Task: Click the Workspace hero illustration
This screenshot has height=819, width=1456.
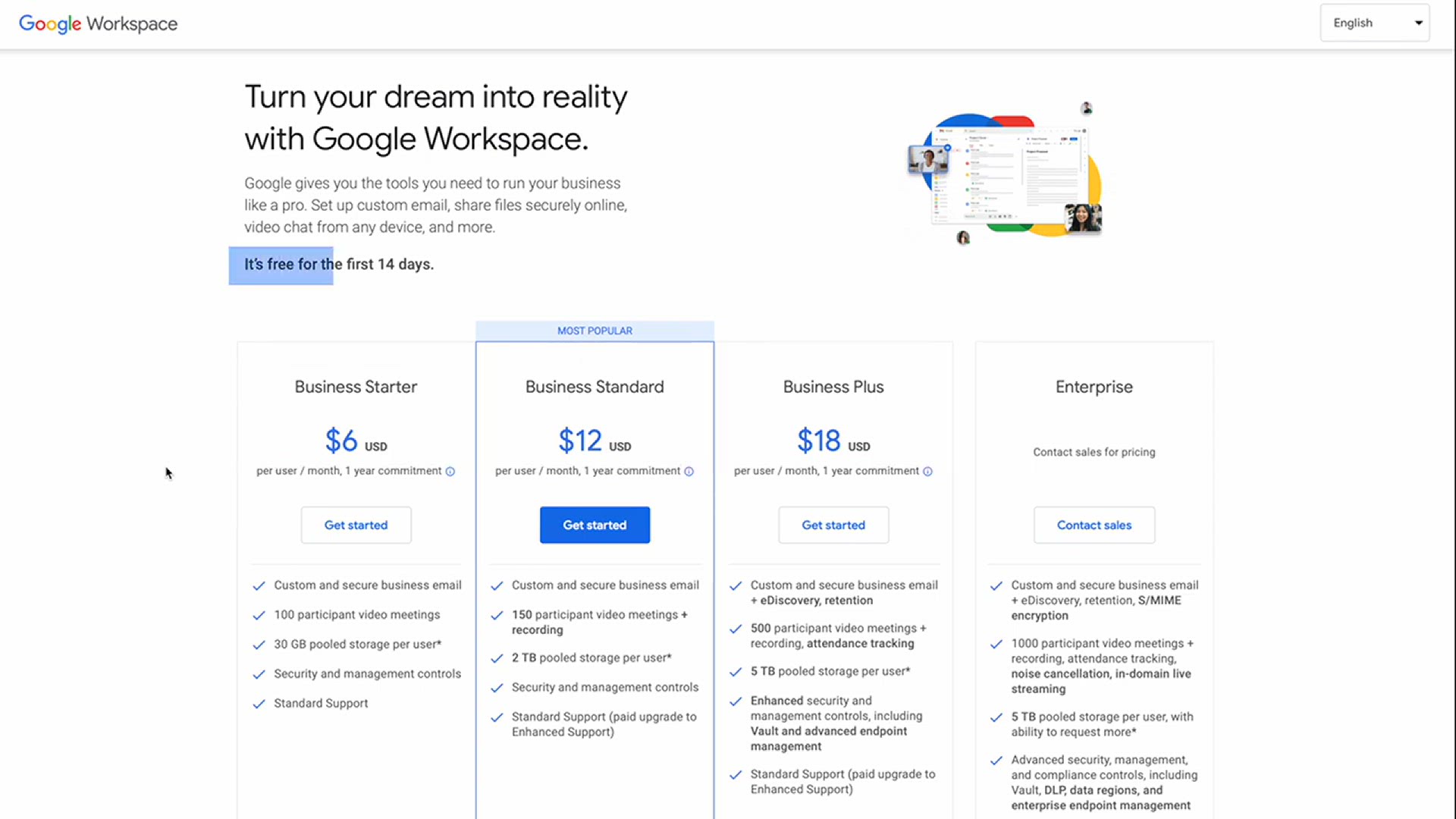Action: pyautogui.click(x=1005, y=174)
